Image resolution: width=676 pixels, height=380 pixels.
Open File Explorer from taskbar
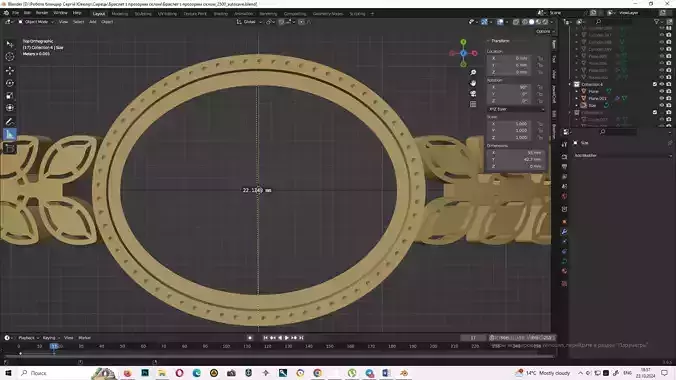(162, 373)
